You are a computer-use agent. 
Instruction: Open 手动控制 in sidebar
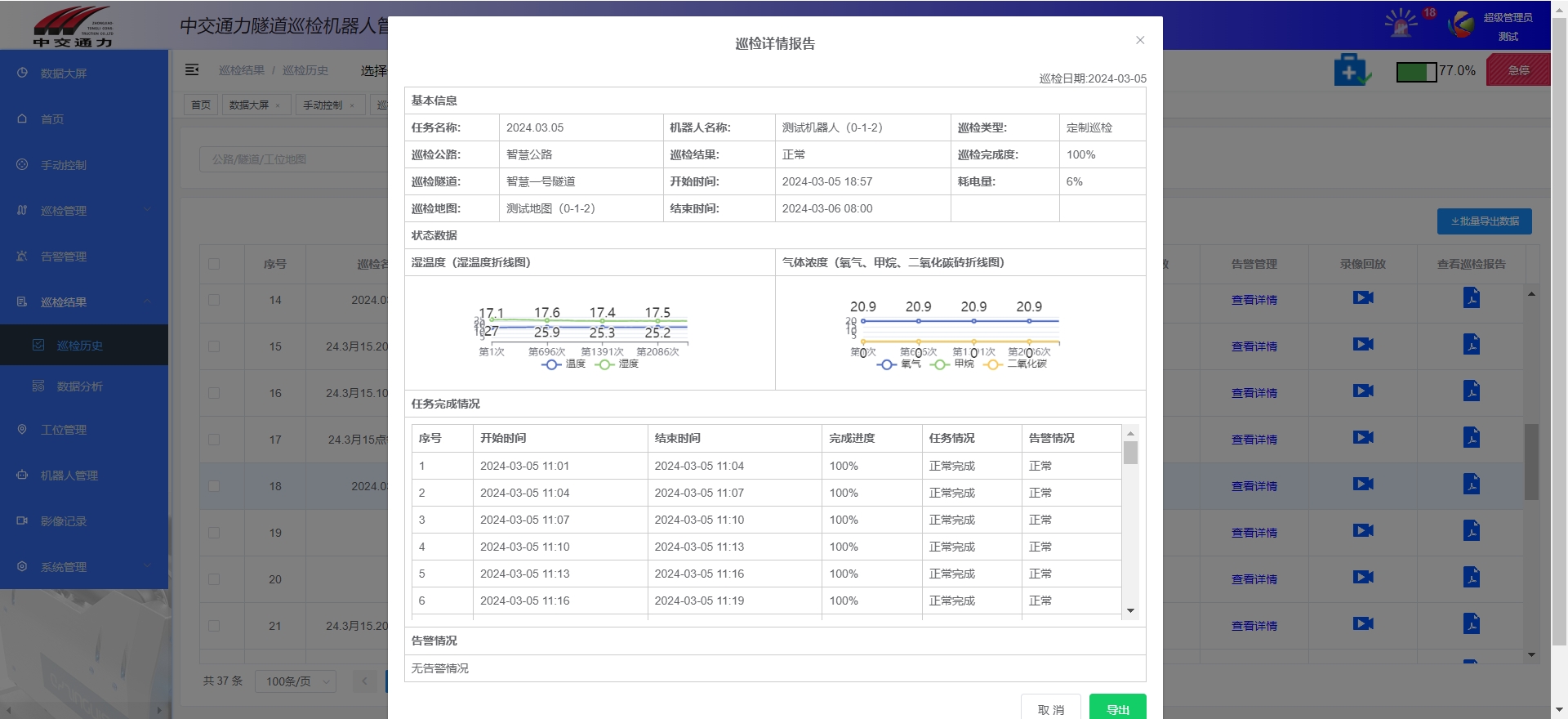pyautogui.click(x=84, y=164)
